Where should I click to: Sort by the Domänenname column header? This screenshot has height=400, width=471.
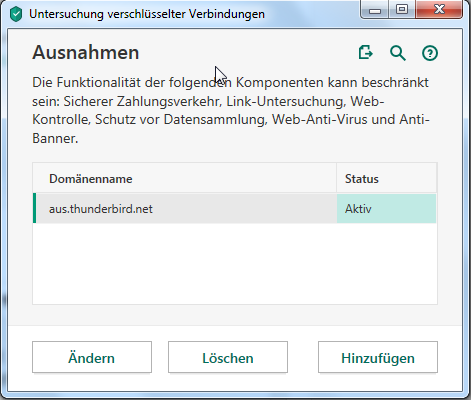(185, 179)
